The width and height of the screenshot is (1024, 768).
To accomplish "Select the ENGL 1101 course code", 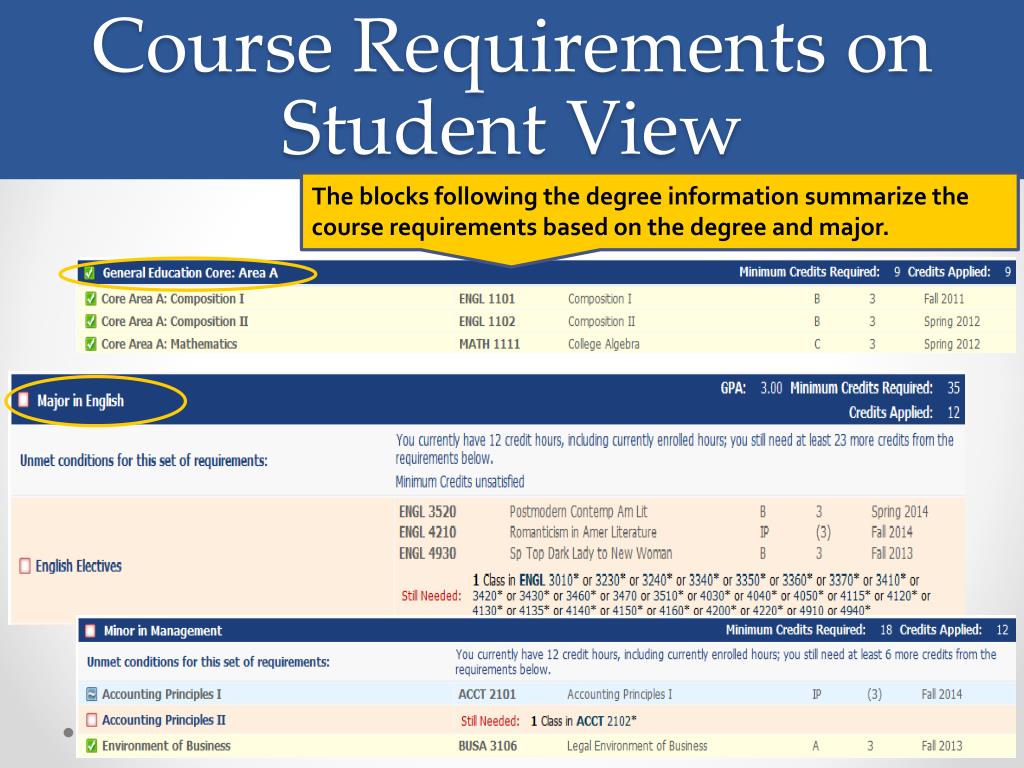I will pyautogui.click(x=487, y=299).
